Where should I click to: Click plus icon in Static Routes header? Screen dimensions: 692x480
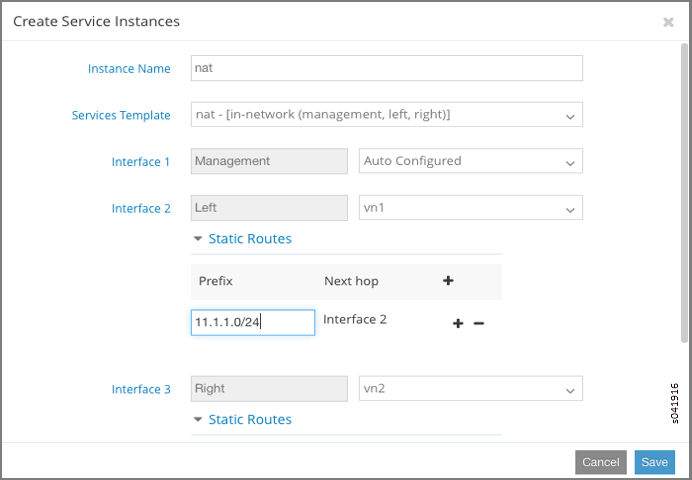(x=448, y=281)
